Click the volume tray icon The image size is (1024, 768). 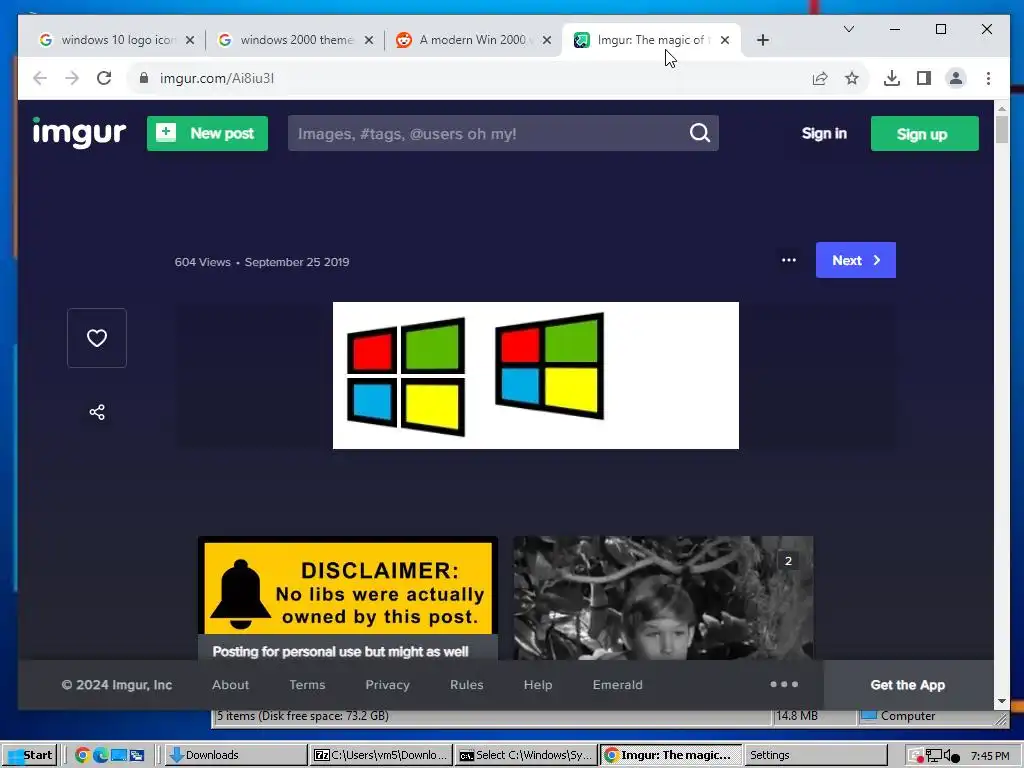tap(951, 756)
